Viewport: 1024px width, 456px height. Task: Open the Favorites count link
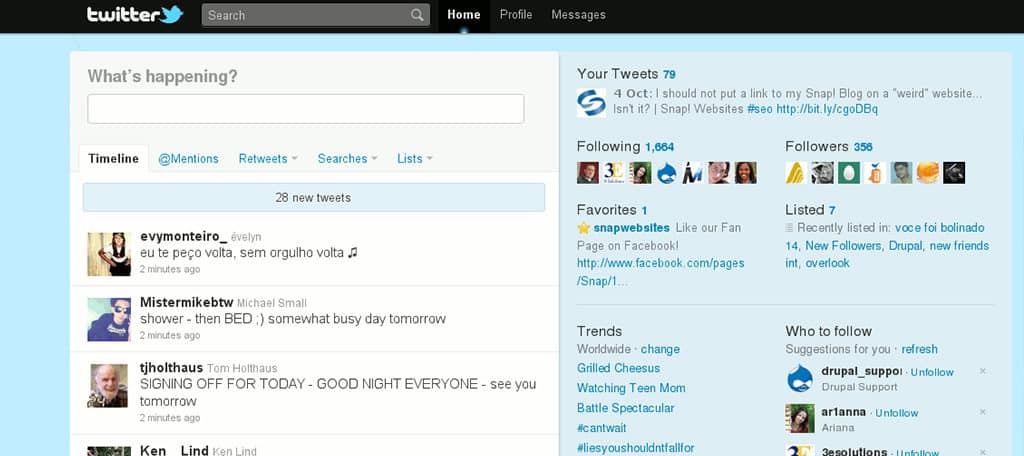(x=644, y=210)
